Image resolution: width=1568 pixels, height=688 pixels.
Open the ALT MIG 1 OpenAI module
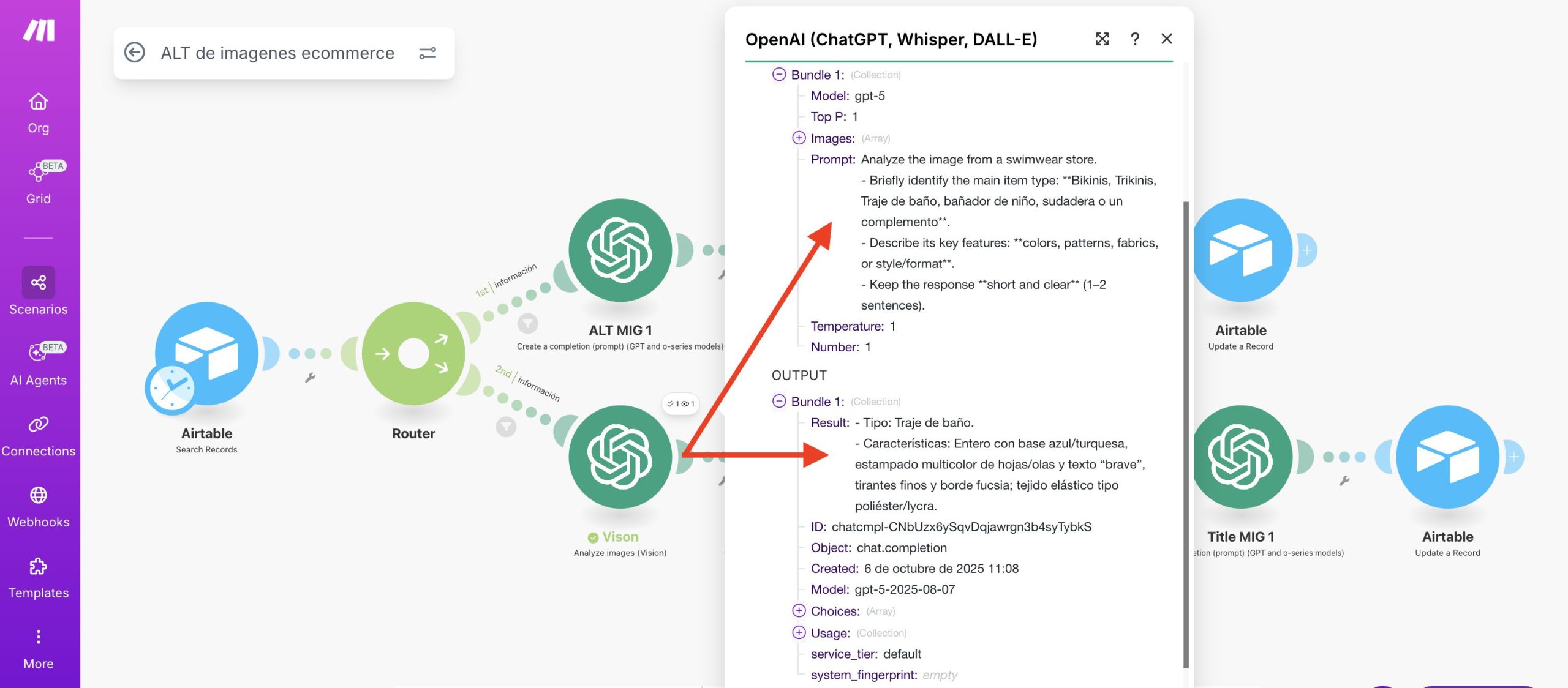(x=620, y=250)
